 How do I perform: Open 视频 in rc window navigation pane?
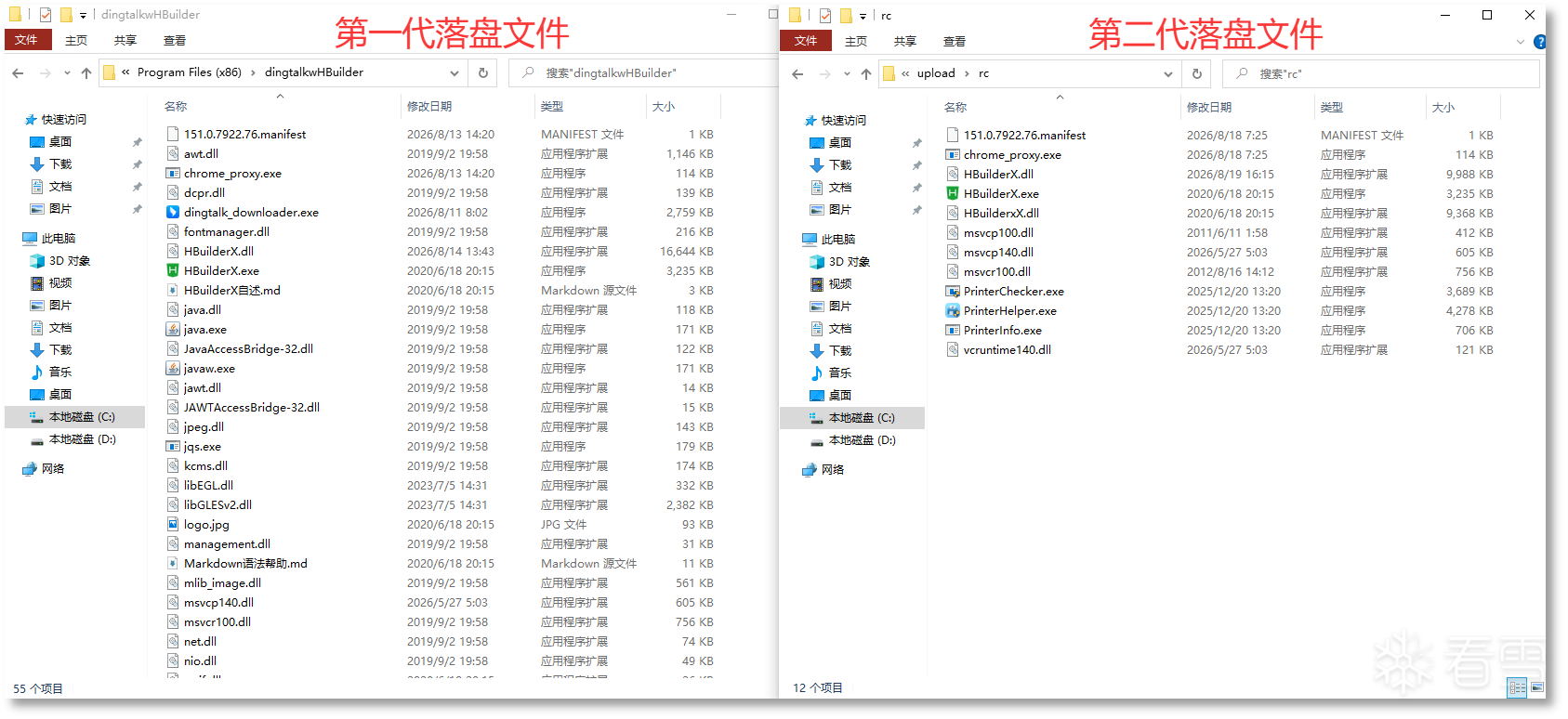(x=840, y=283)
